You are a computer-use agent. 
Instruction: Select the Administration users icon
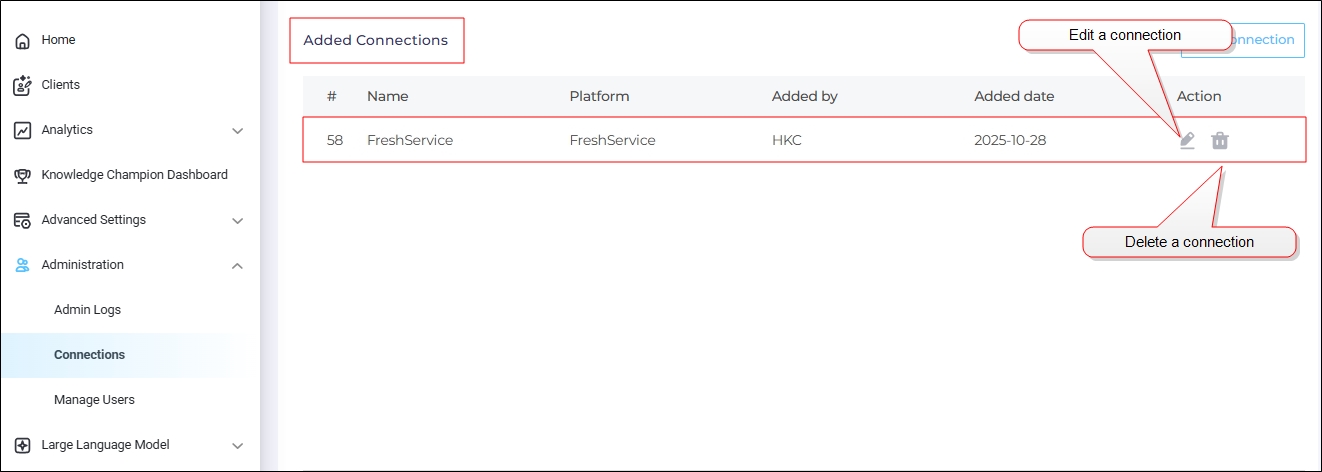22,265
